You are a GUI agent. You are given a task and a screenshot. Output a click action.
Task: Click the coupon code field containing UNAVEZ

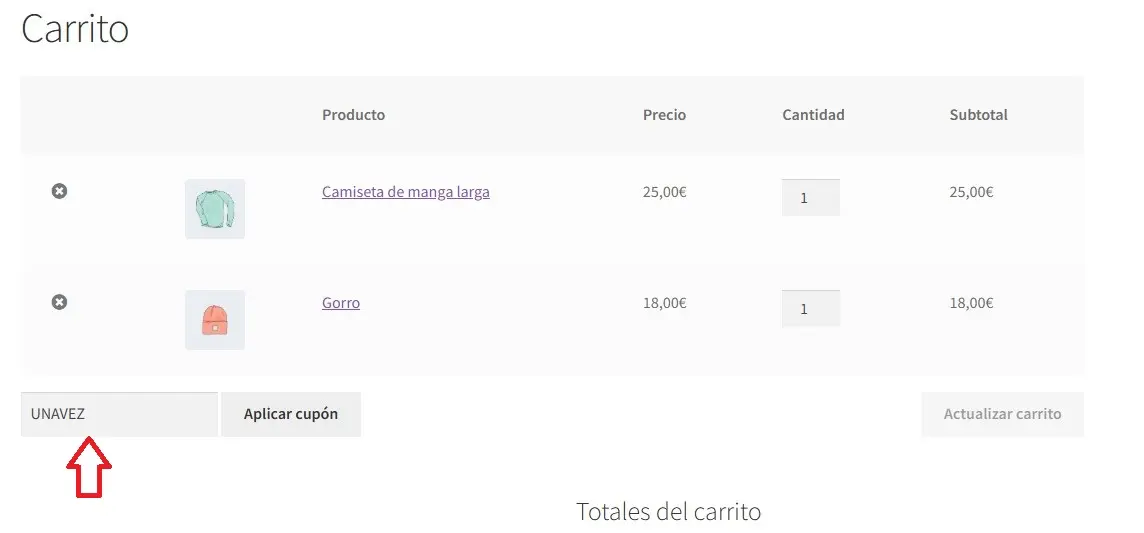119,414
